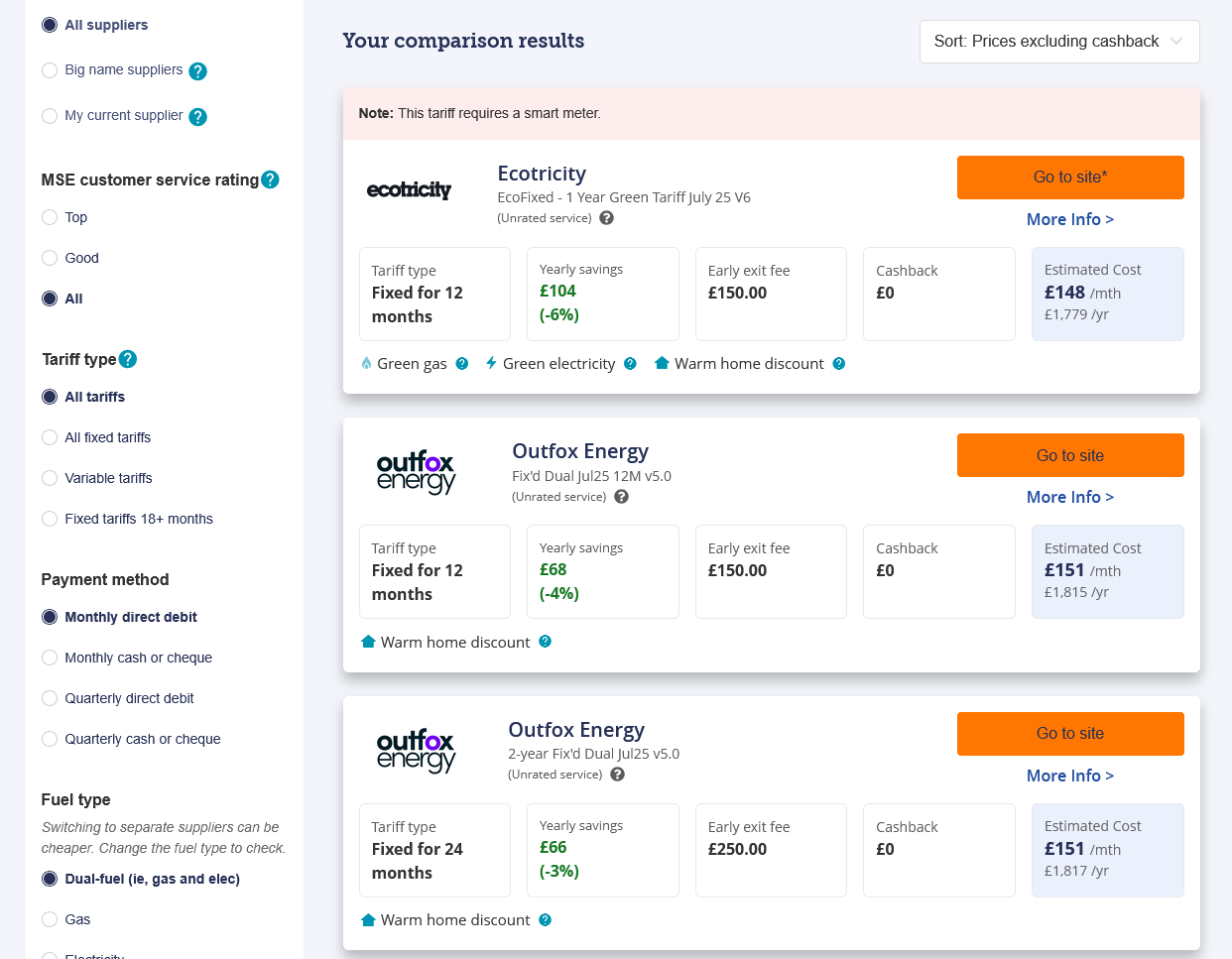The image size is (1232, 959).
Task: Click Ecotricity estimated cost £148 /mth
Action: coord(1082,293)
